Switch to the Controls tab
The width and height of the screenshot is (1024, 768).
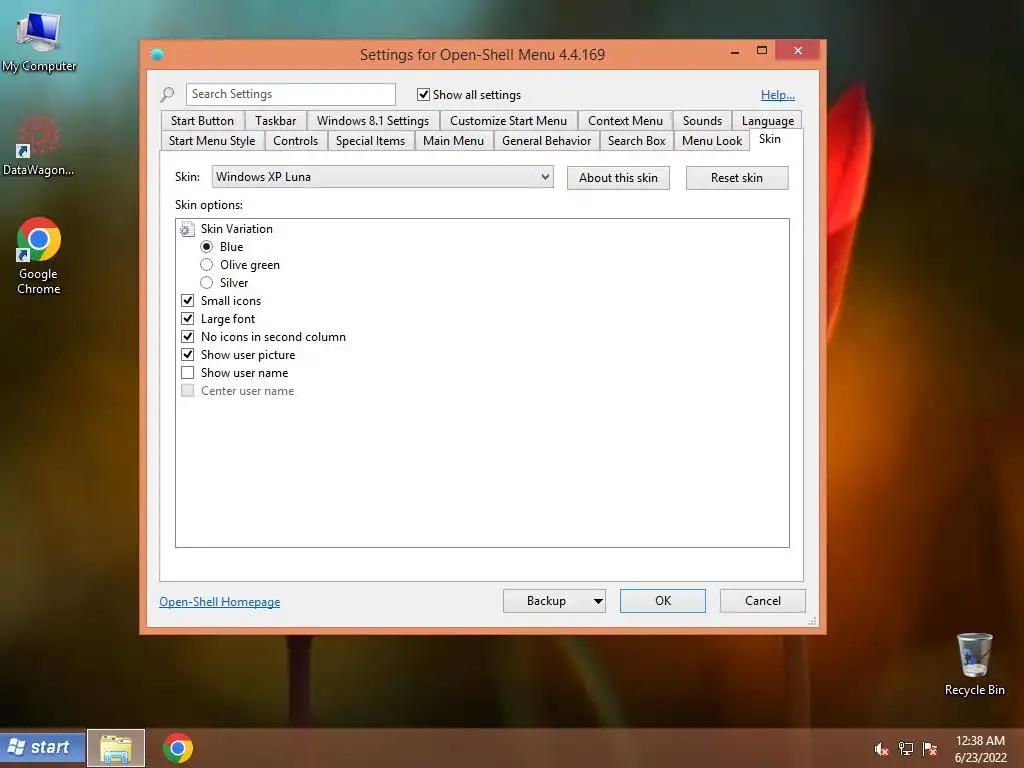pos(295,141)
